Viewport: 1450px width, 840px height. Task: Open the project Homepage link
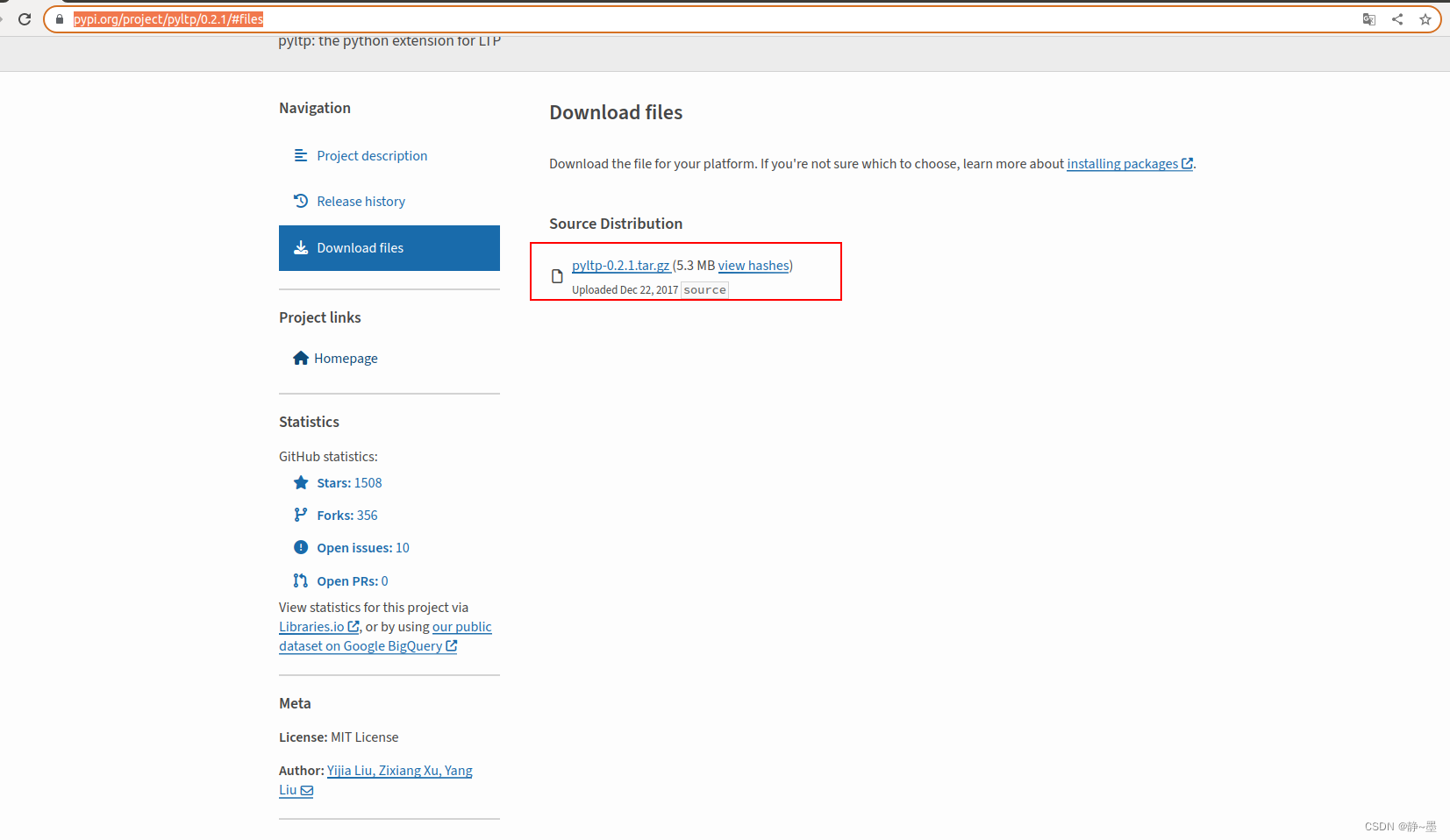coord(346,359)
